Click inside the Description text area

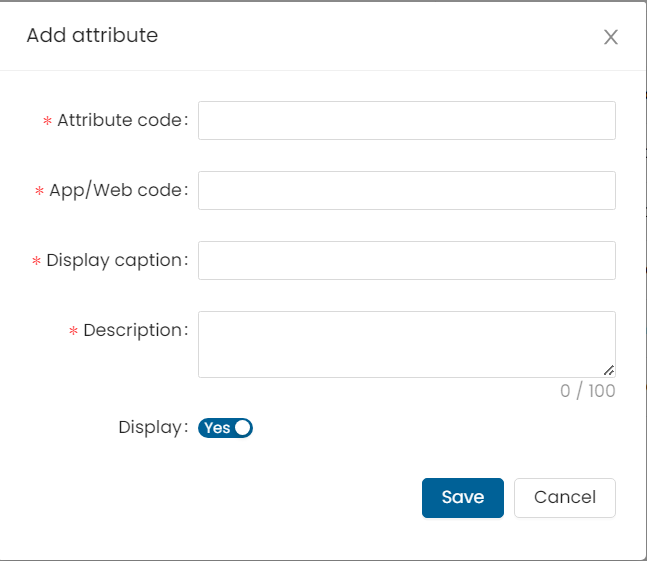click(x=407, y=344)
